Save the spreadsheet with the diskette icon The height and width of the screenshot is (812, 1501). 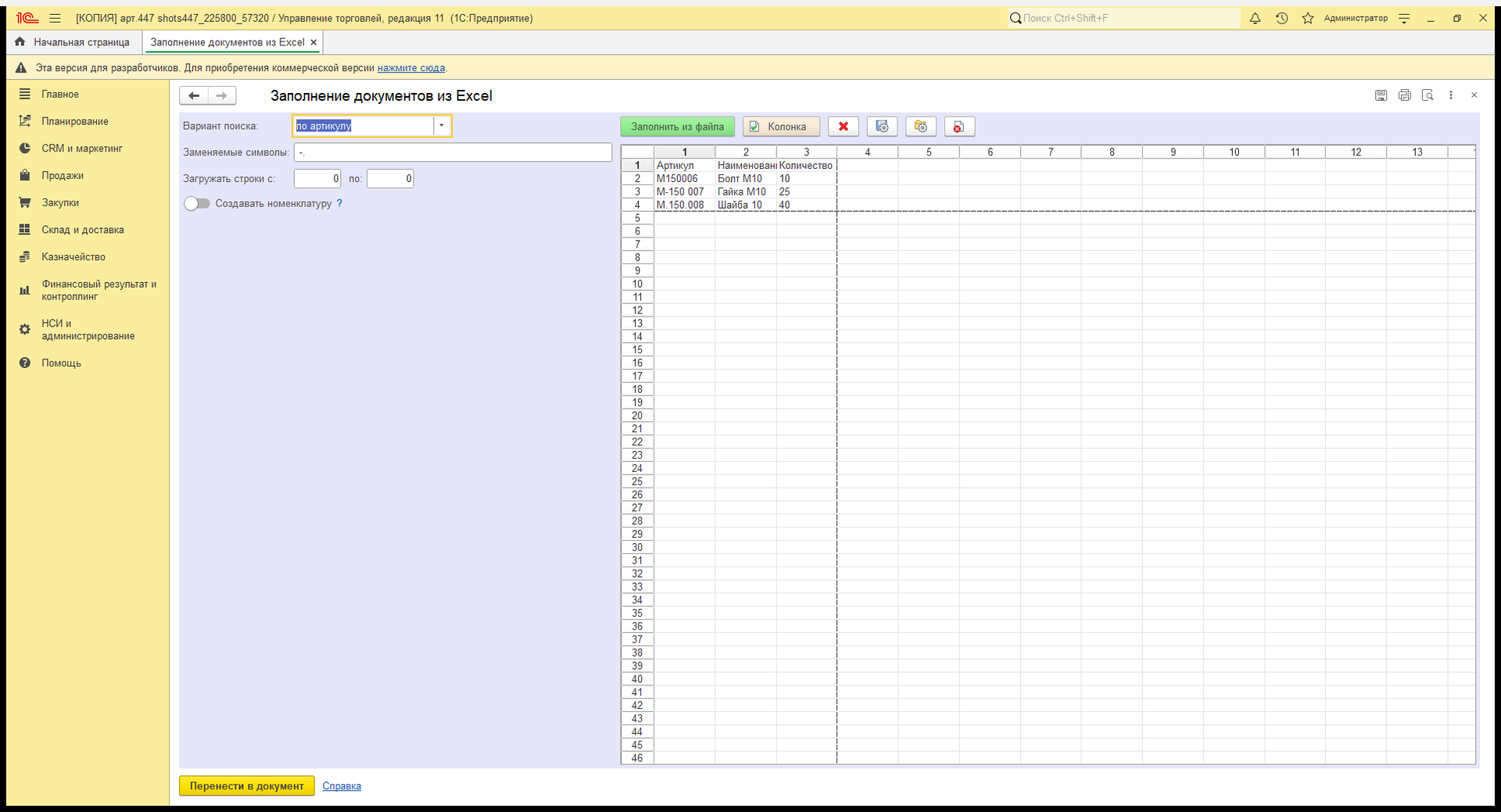coord(1381,95)
